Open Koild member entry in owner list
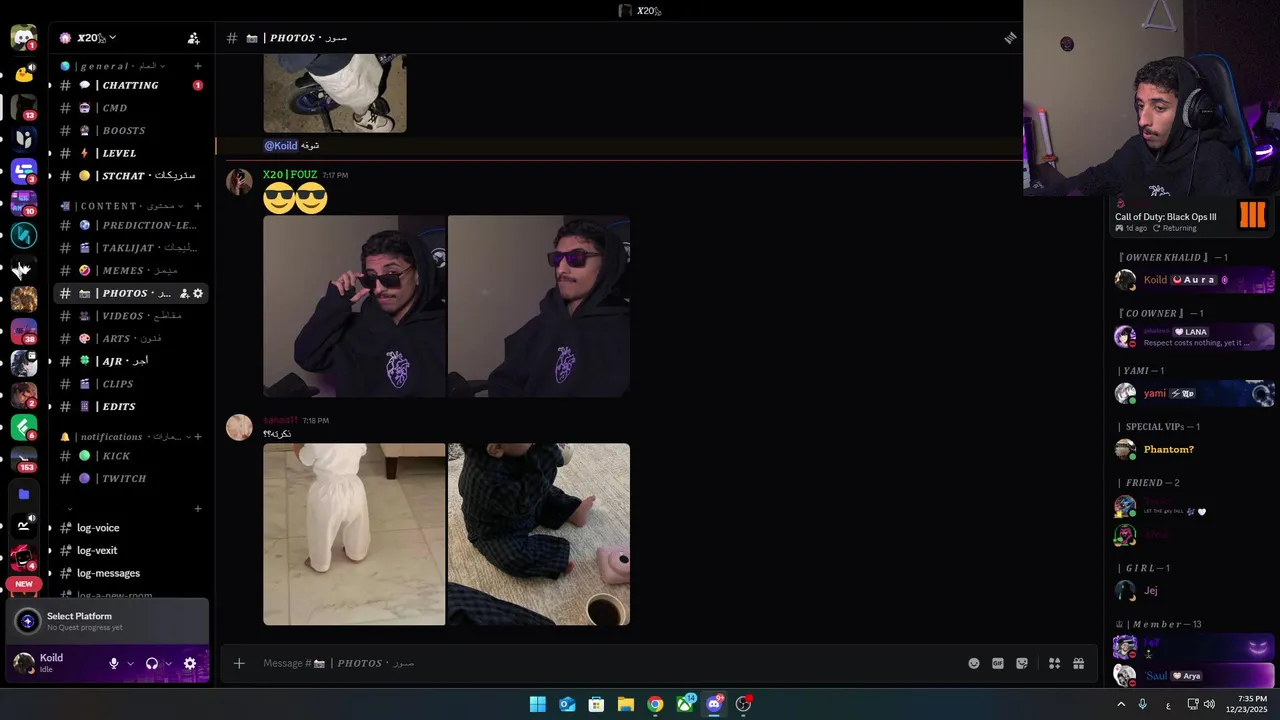 [x=1194, y=280]
